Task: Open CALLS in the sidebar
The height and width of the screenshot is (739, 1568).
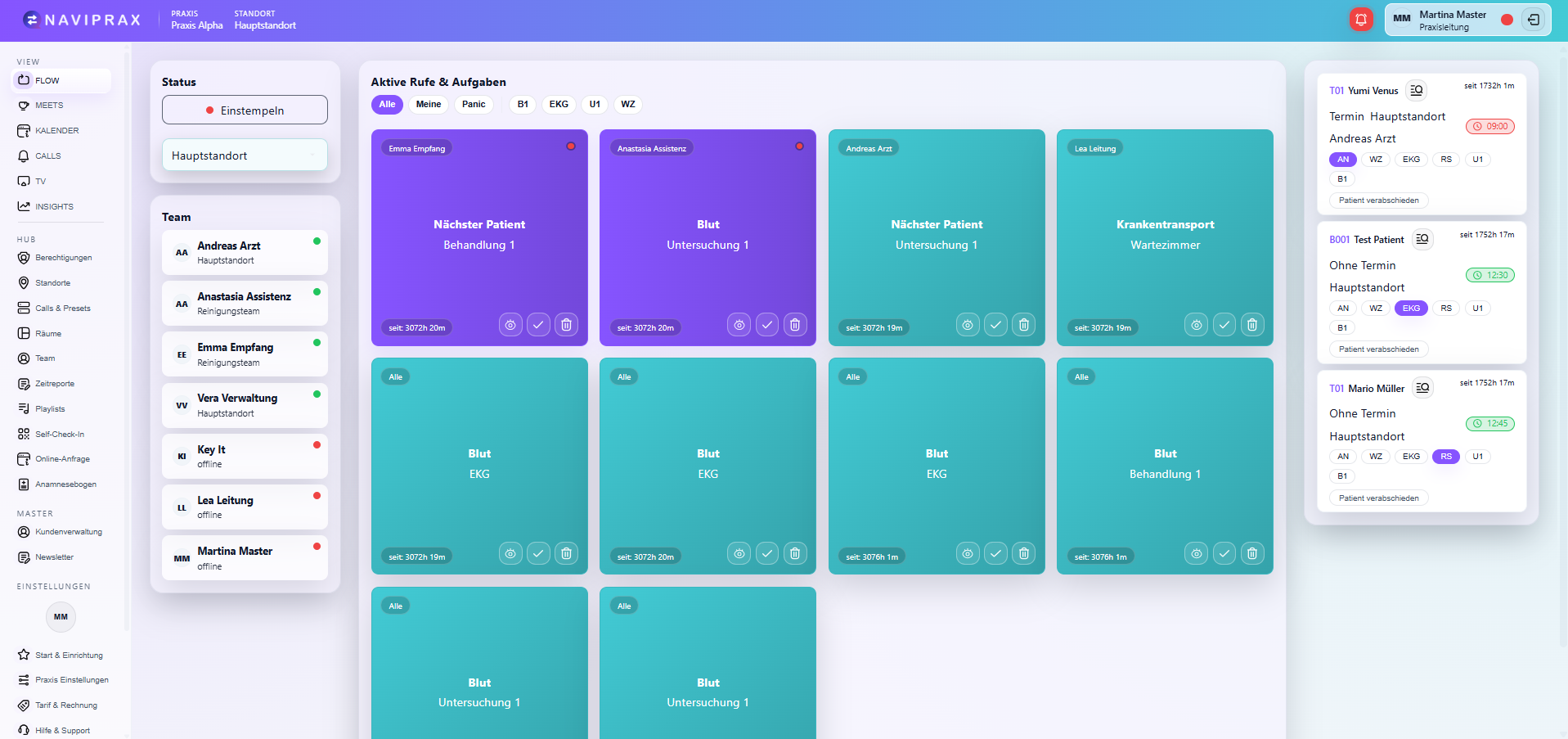Action: point(48,156)
